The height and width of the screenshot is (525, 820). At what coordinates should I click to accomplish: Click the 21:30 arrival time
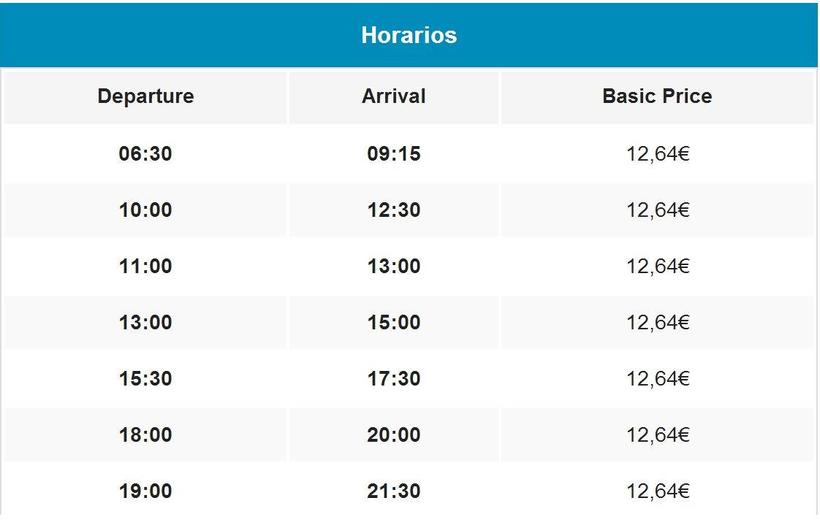393,491
